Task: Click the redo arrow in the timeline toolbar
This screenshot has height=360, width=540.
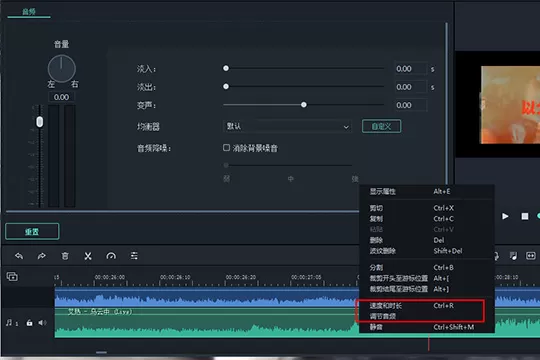Action: pos(42,256)
